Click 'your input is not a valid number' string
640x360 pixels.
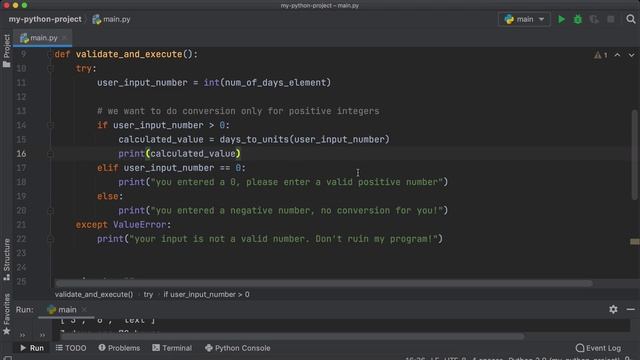(x=284, y=239)
